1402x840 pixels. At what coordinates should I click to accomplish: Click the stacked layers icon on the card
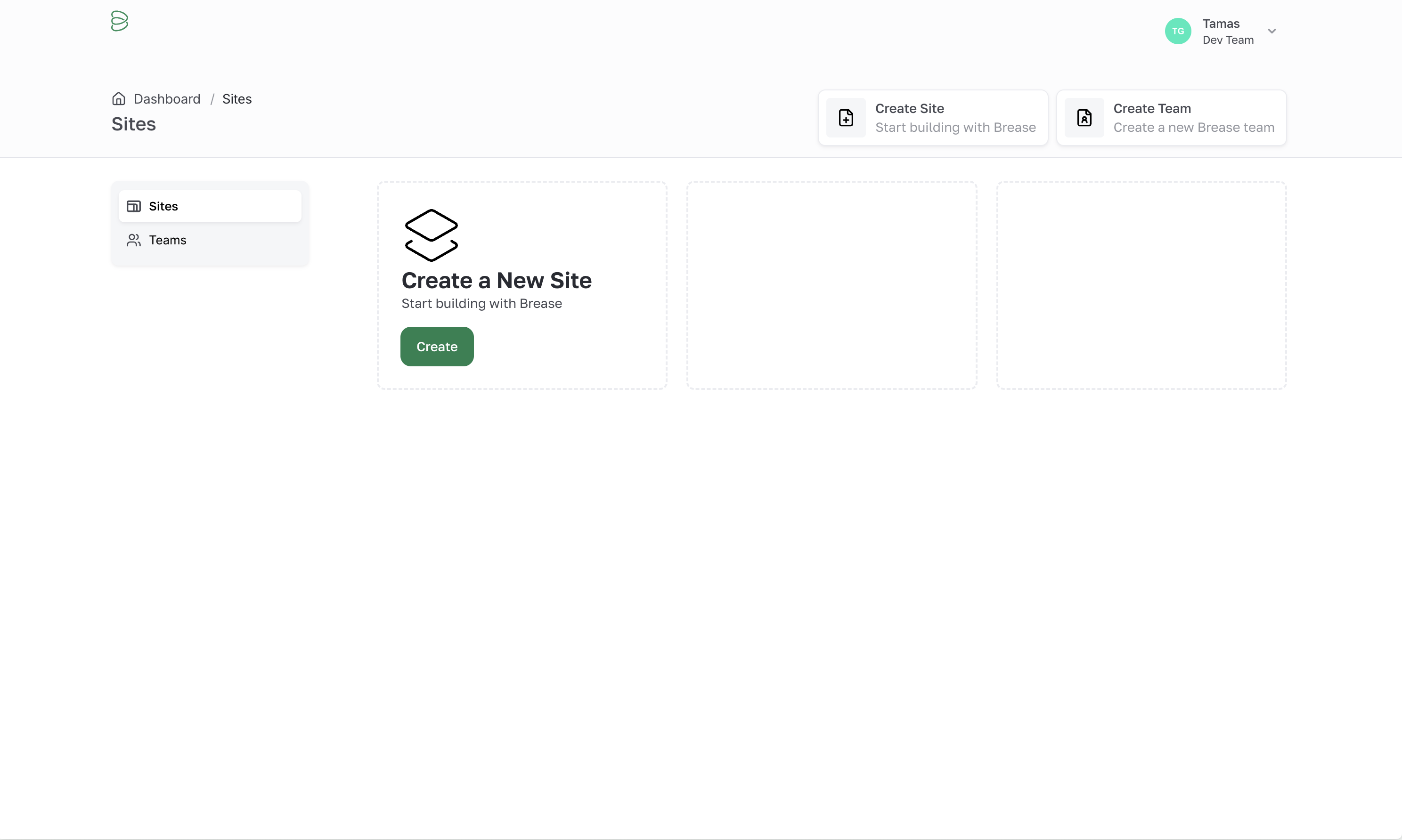coord(431,235)
